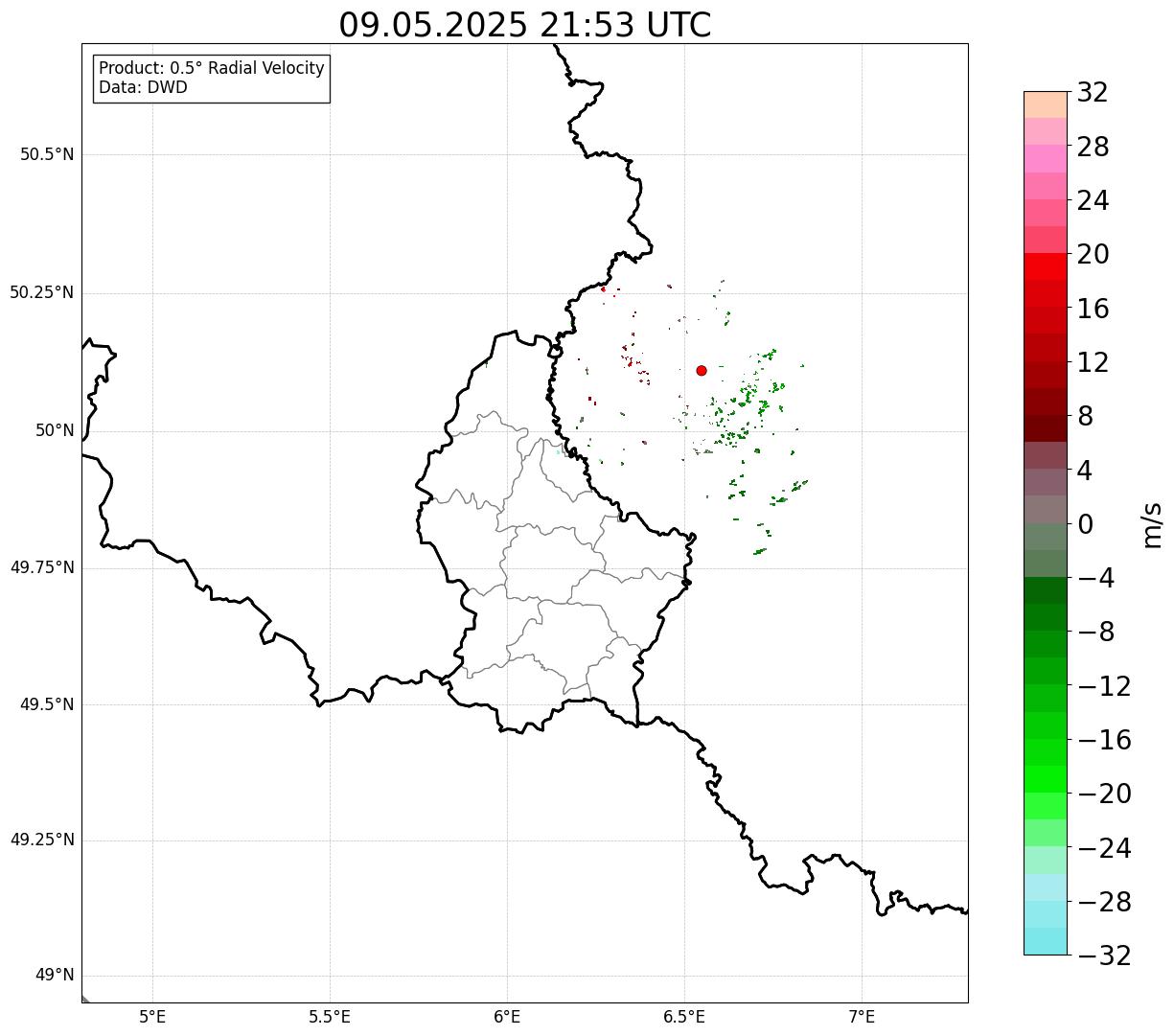Click the colorbar tick label 4
The image size is (1174, 1036).
(x=1085, y=471)
